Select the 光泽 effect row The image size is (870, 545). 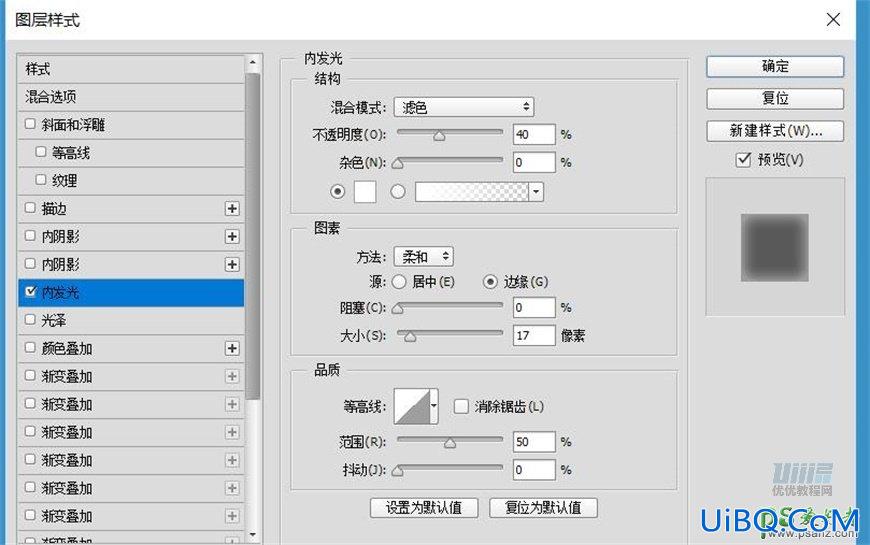click(131, 320)
